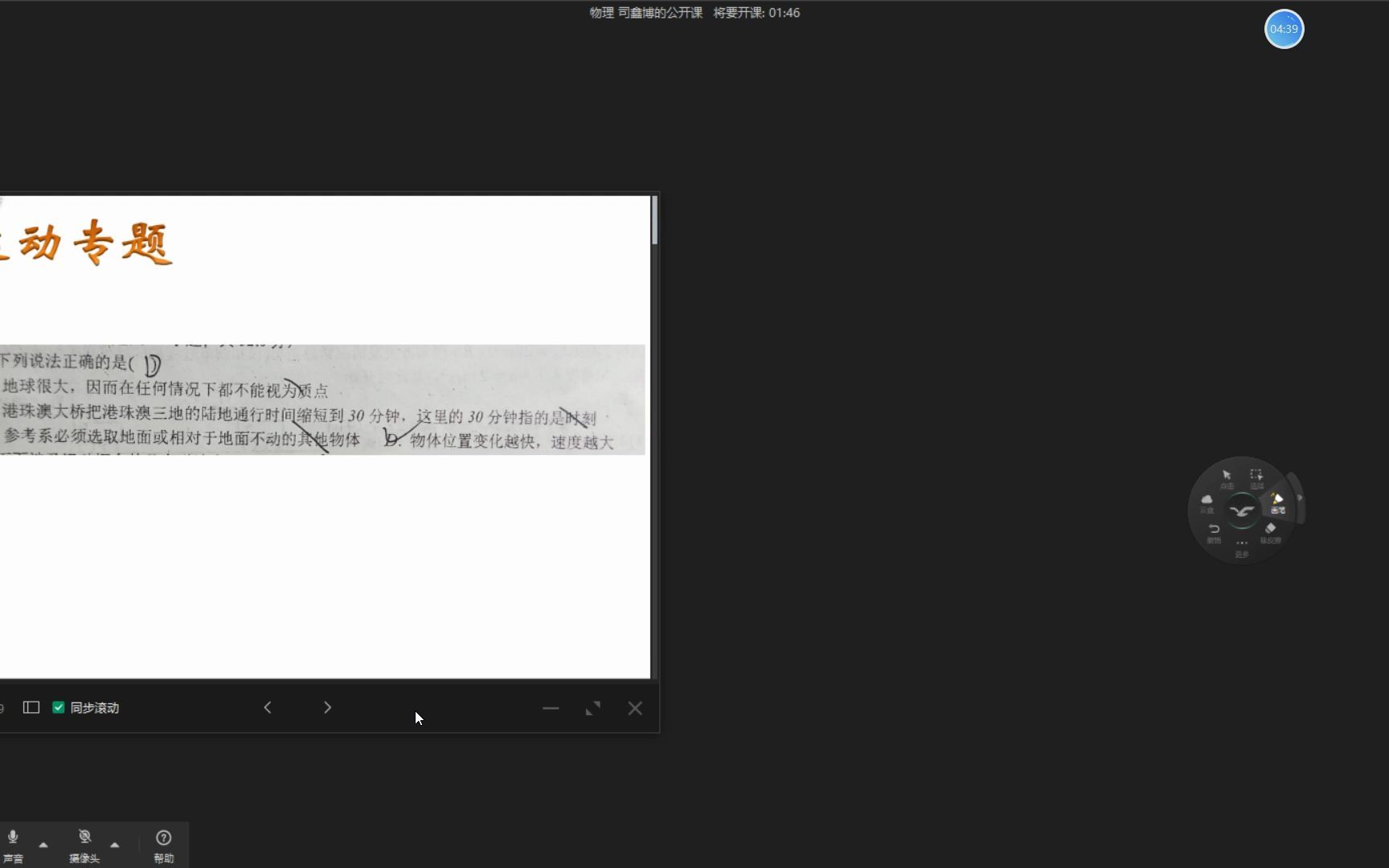
Task: Click the fullscreen expand control of the document viewer
Action: tap(592, 708)
